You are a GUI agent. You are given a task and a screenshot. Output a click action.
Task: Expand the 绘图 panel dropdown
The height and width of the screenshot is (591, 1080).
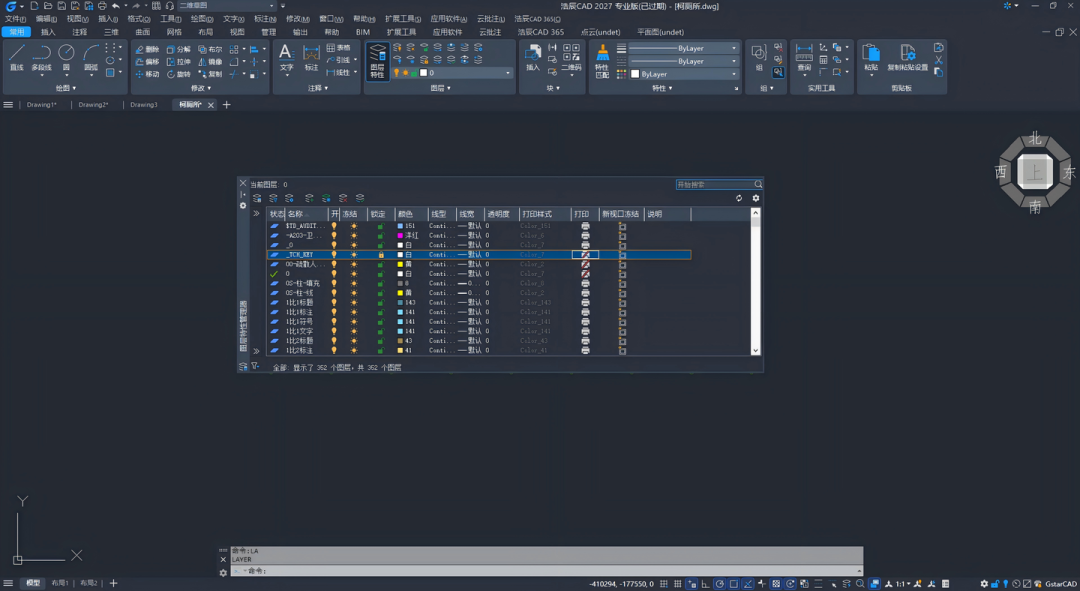[x=66, y=88]
